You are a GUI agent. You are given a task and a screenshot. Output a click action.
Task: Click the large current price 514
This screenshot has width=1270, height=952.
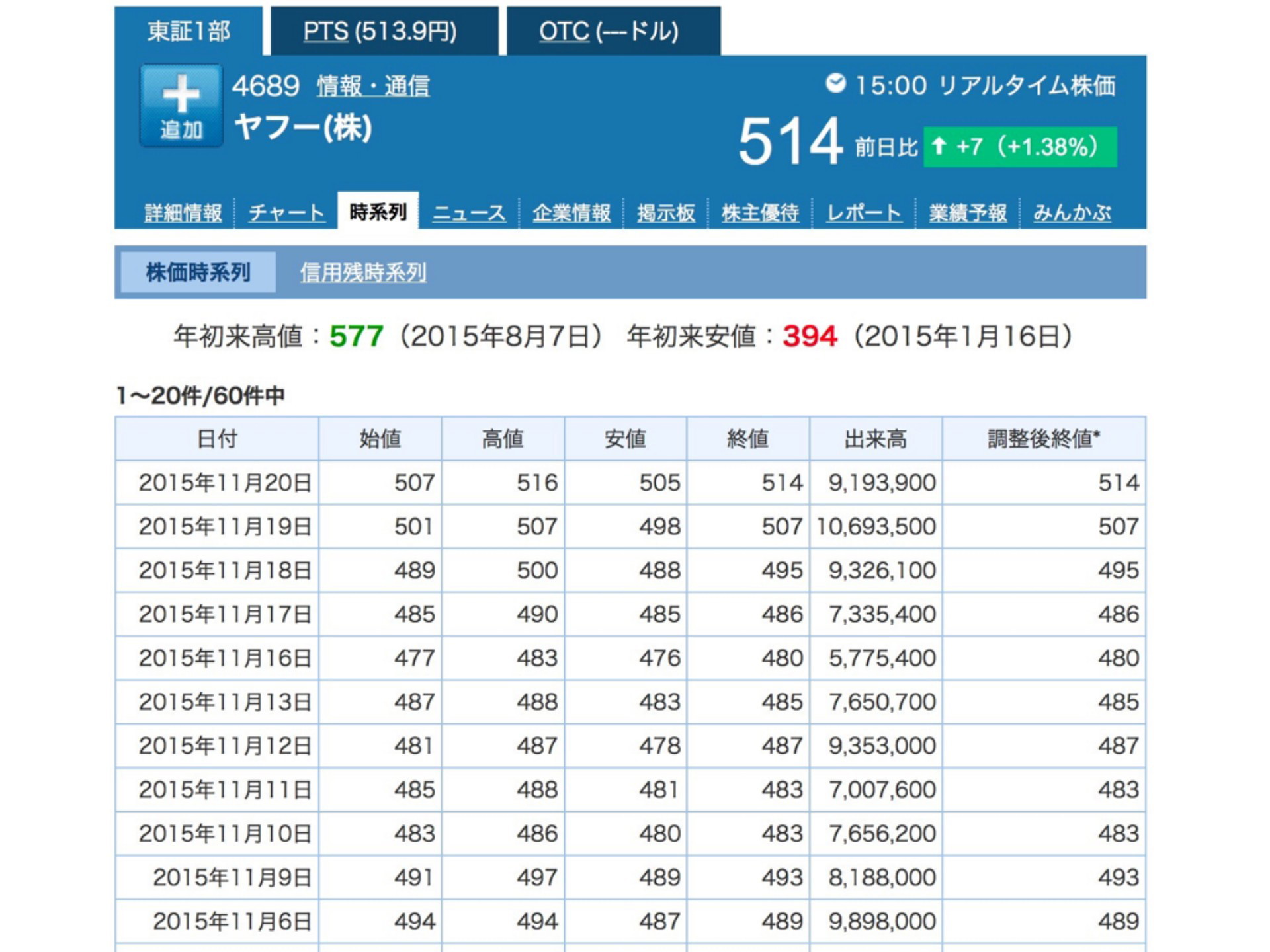point(790,141)
